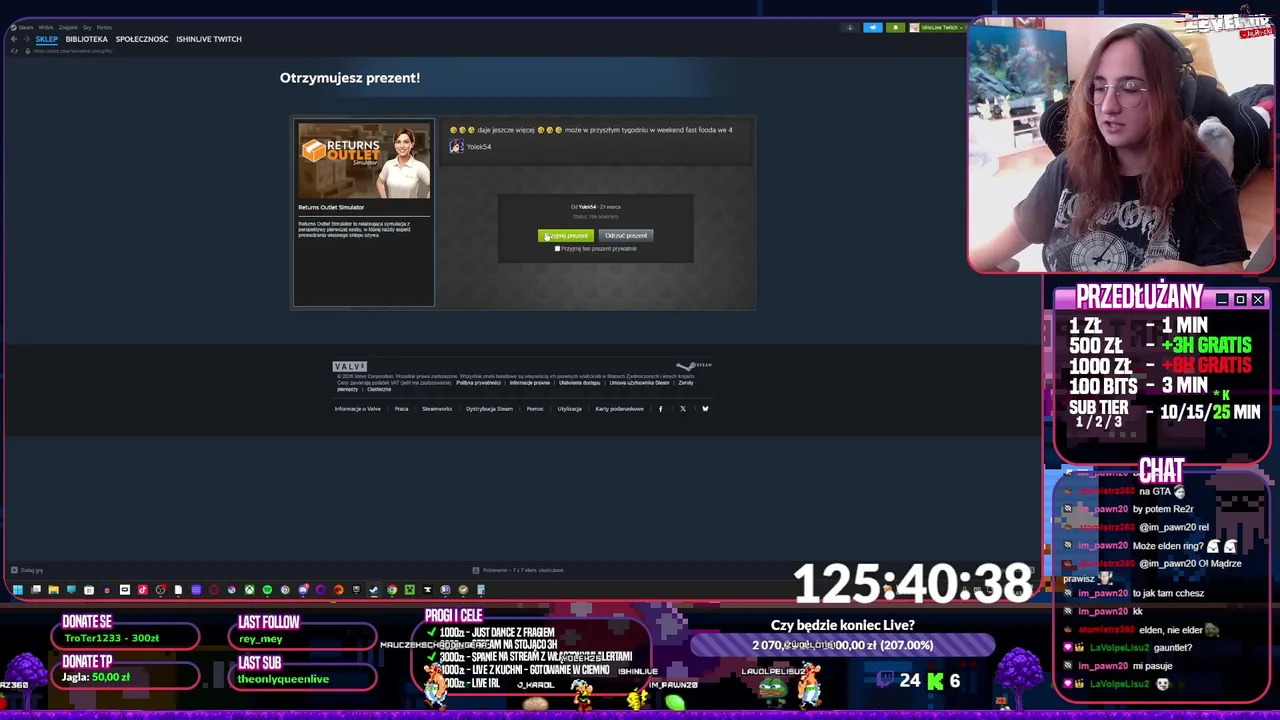Open the Steam menu in the title bar

coord(26,28)
